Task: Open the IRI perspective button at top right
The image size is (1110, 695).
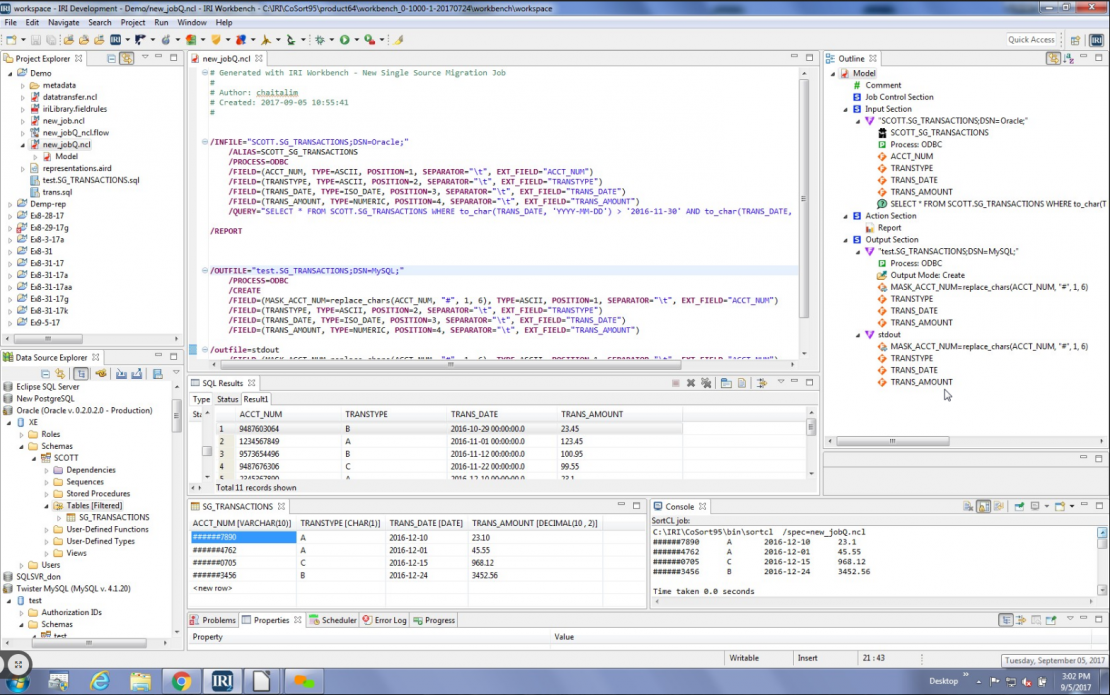Action: 1097,40
